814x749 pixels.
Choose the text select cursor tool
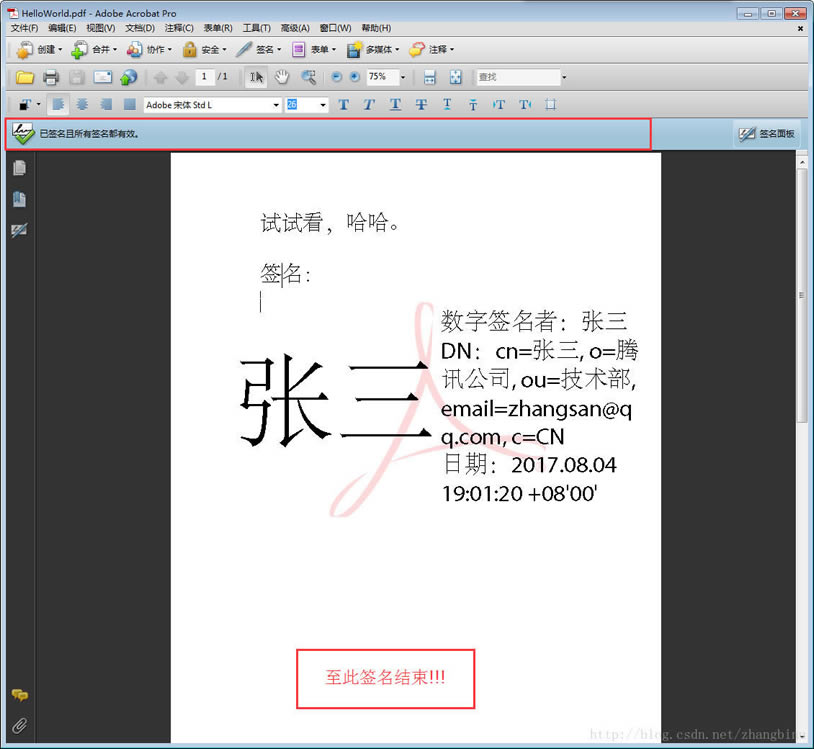pyautogui.click(x=256, y=77)
